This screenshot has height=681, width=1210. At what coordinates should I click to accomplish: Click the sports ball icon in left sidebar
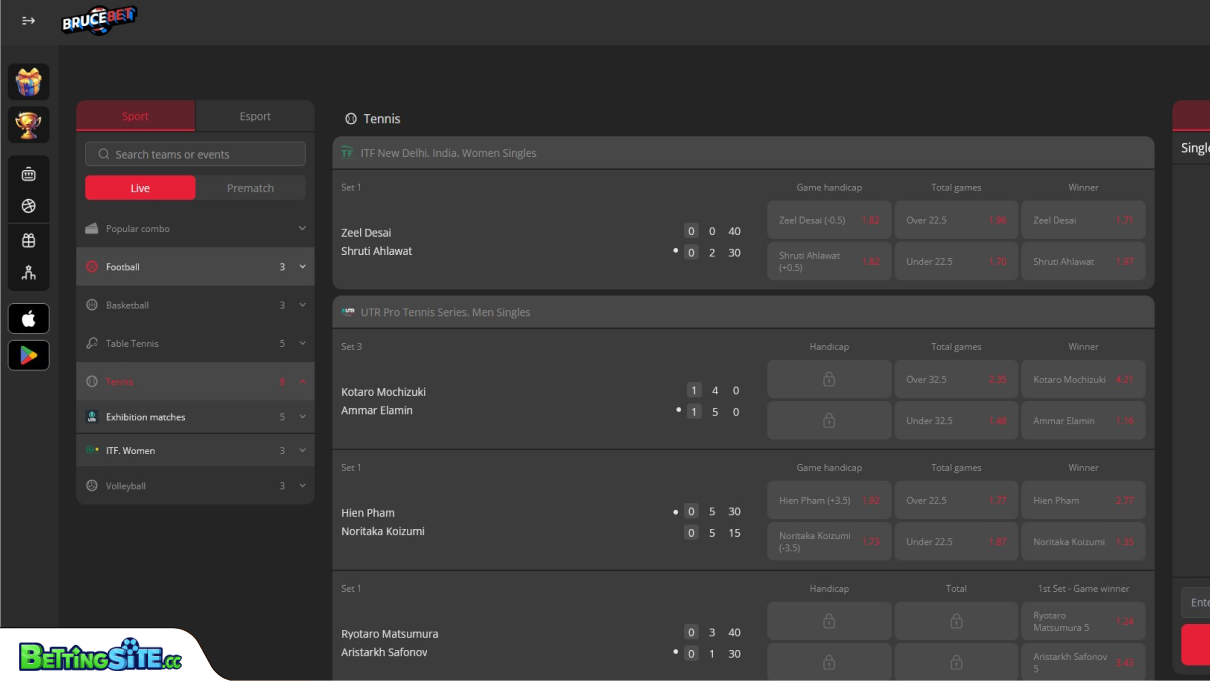tap(28, 204)
